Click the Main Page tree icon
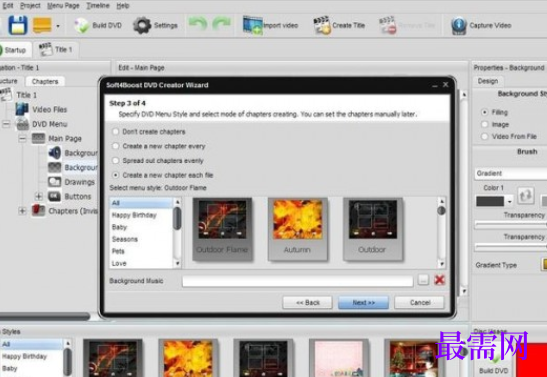Screen dimensions: 547x377 (x=38, y=138)
